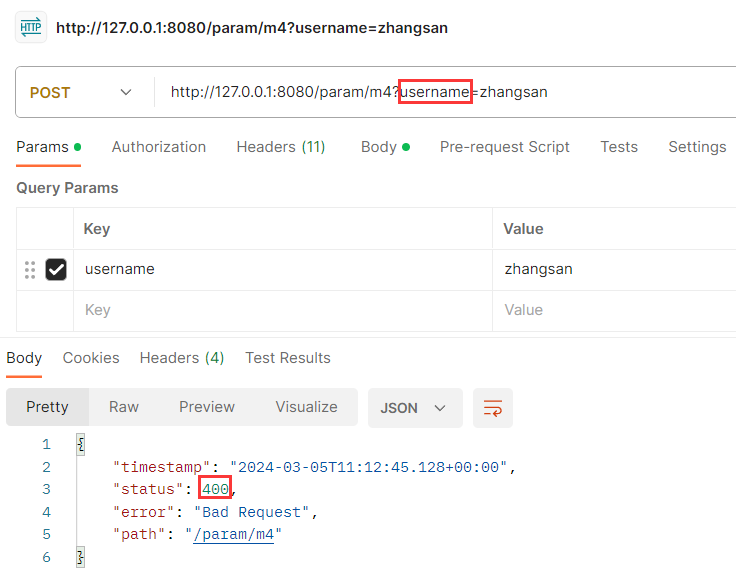Open the JSON format dropdown
This screenshot has height=585, width=736.
point(415,408)
